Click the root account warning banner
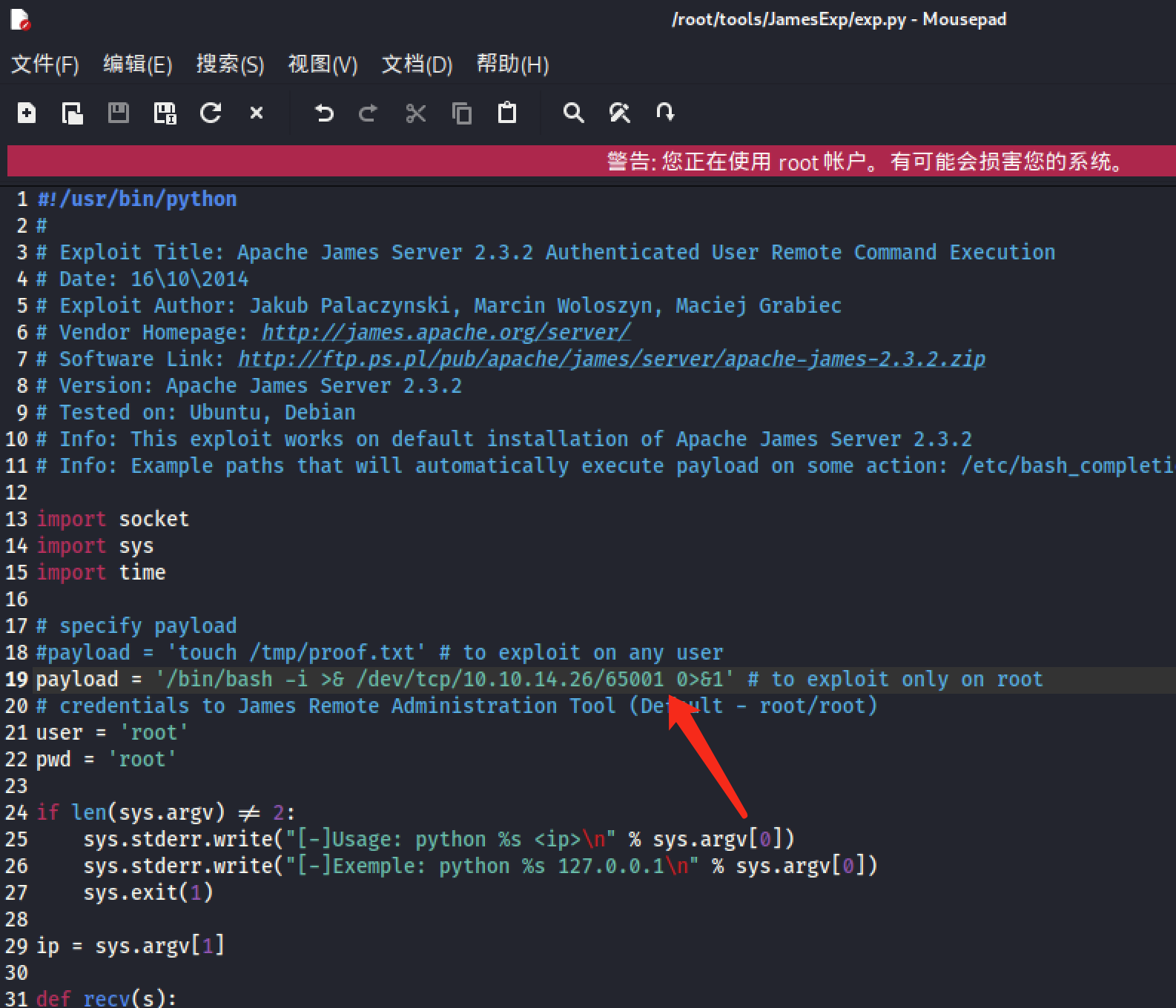Image resolution: width=1176 pixels, height=1008 pixels. [x=591, y=161]
